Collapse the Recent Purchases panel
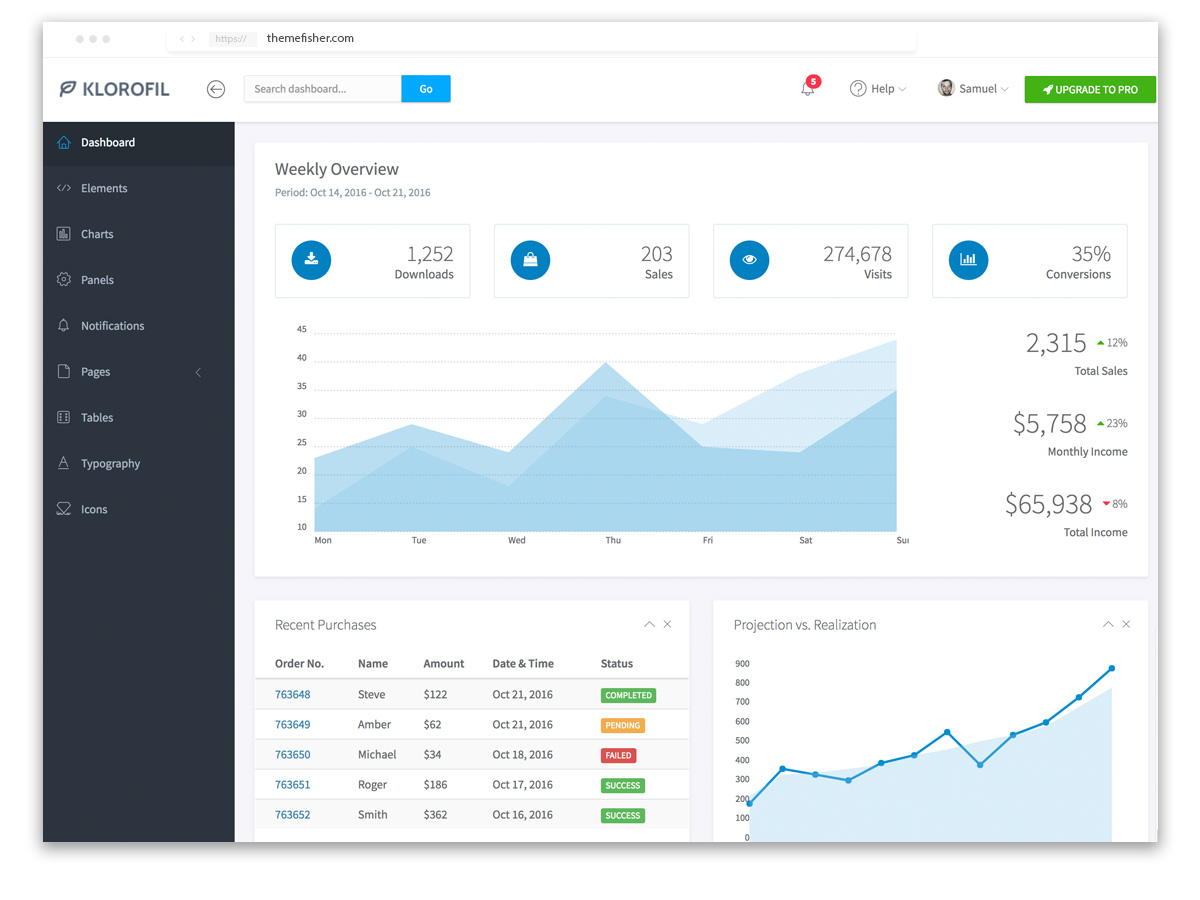Screen dimensions: 1200x900 point(649,623)
